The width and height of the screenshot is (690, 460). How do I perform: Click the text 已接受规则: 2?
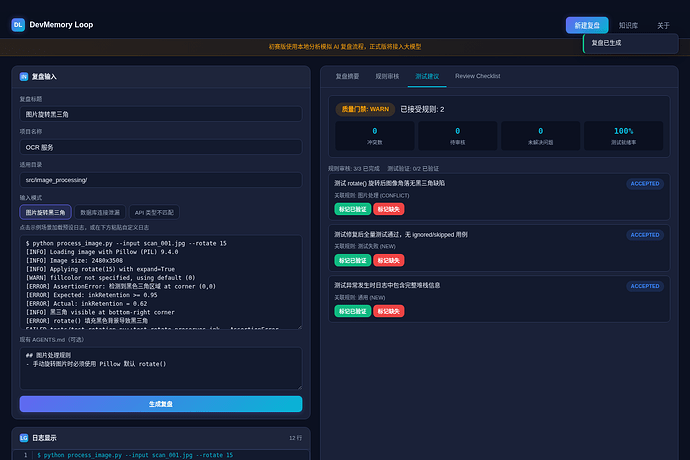tap(422, 109)
